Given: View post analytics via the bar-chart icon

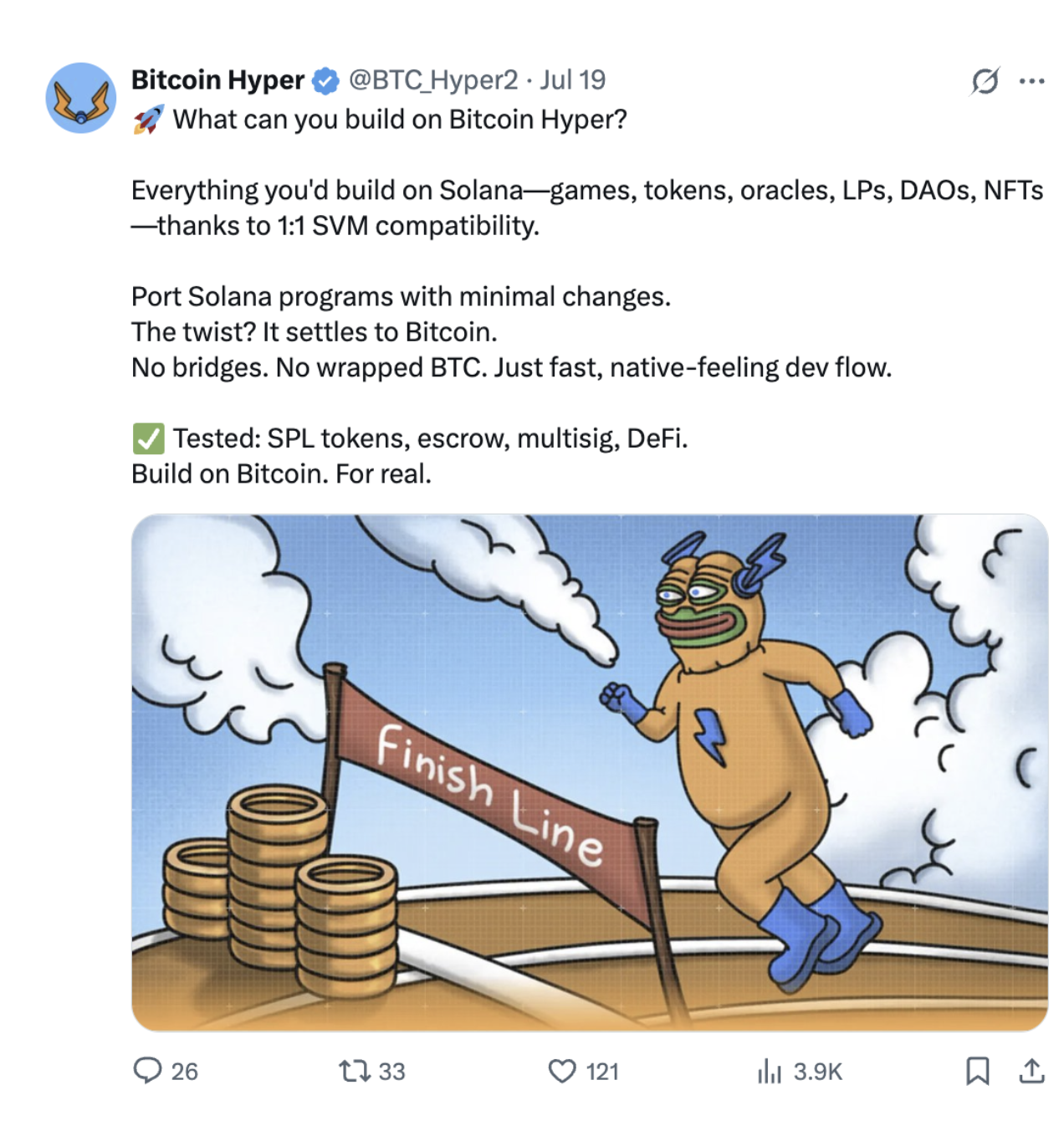Looking at the screenshot, I should [x=769, y=1071].
